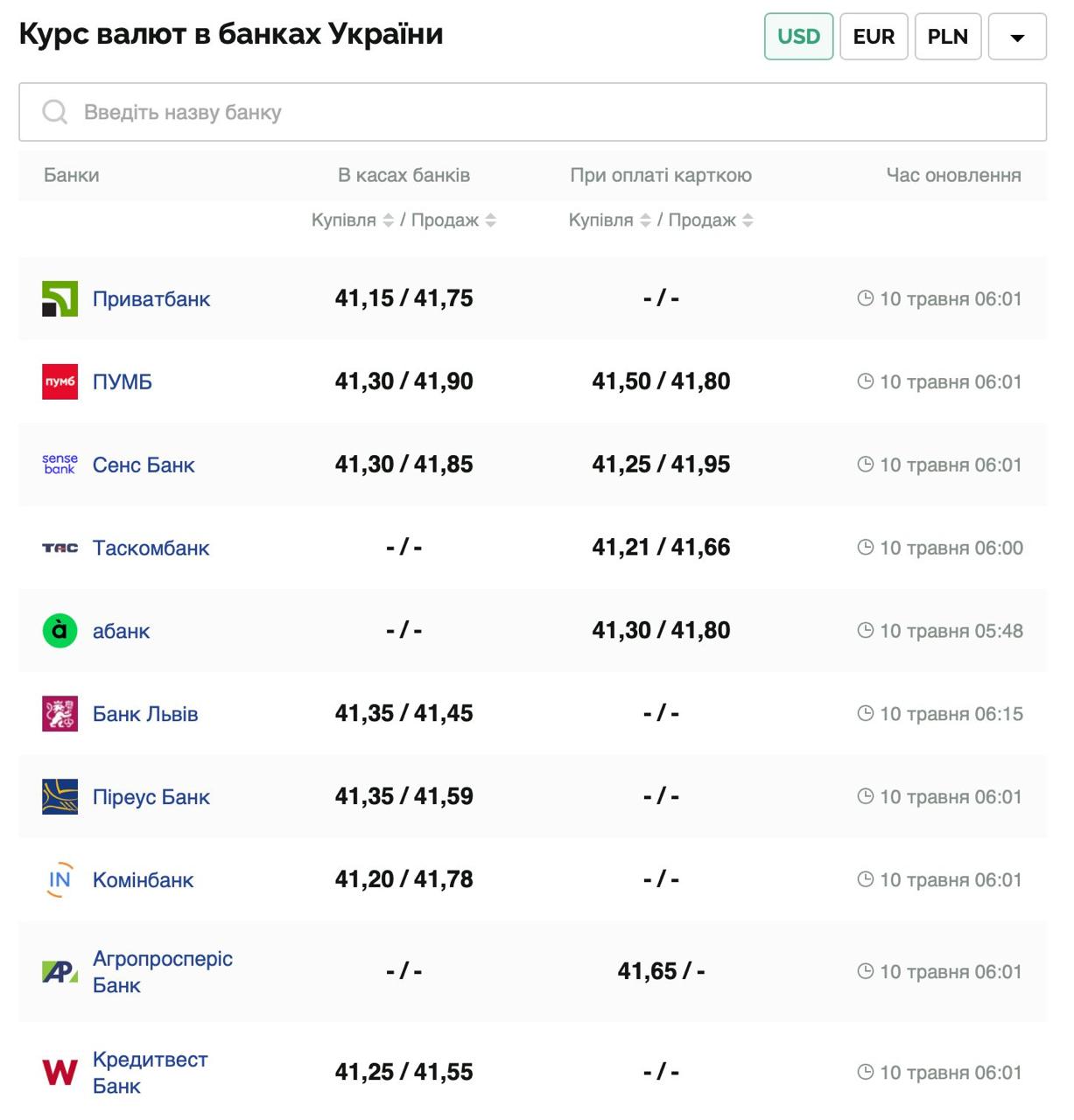
Task: Click the Банк Львів lion logo
Action: [x=60, y=714]
